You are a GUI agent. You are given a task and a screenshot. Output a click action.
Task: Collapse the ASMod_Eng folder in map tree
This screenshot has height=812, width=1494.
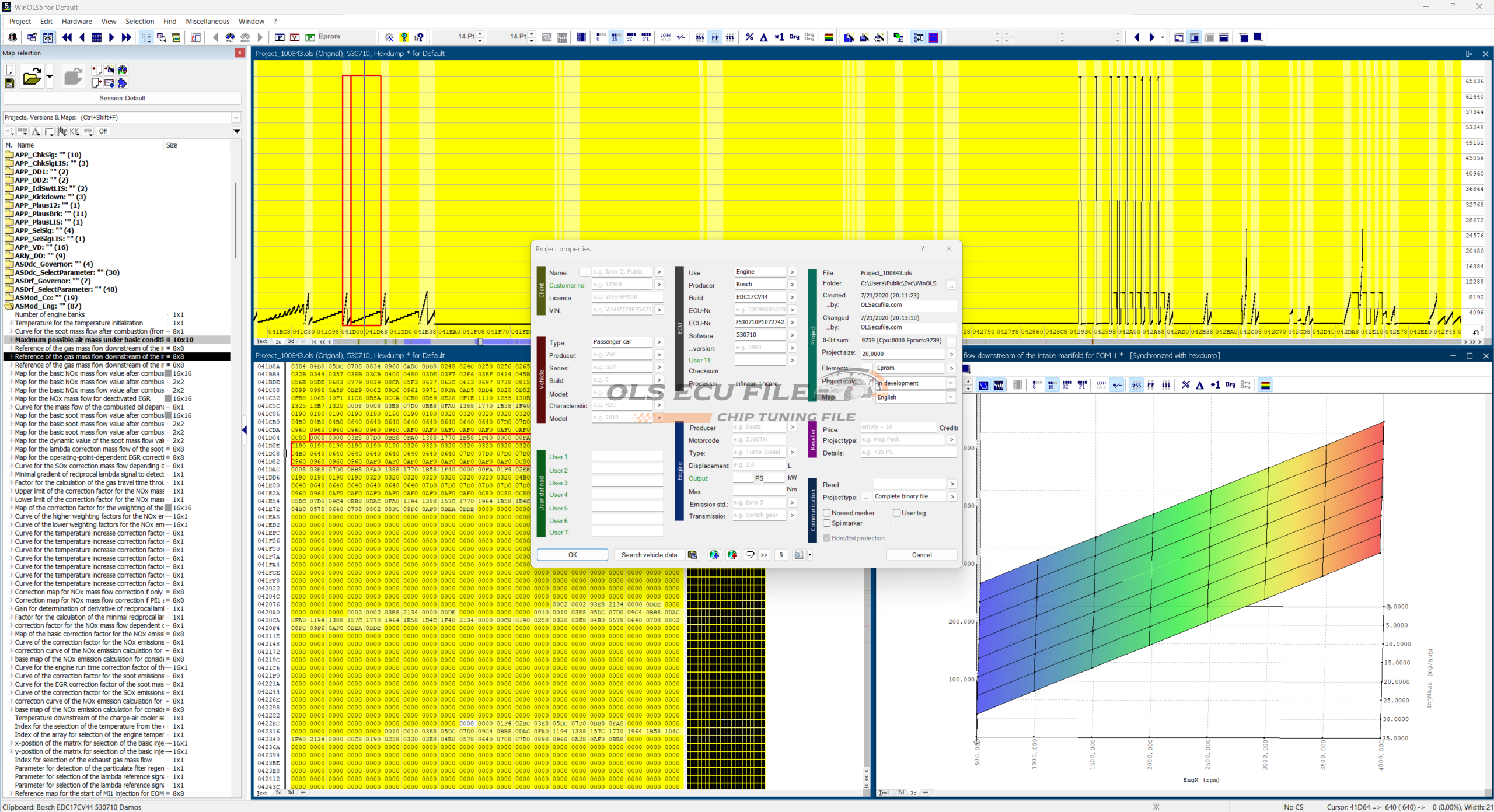[9, 306]
